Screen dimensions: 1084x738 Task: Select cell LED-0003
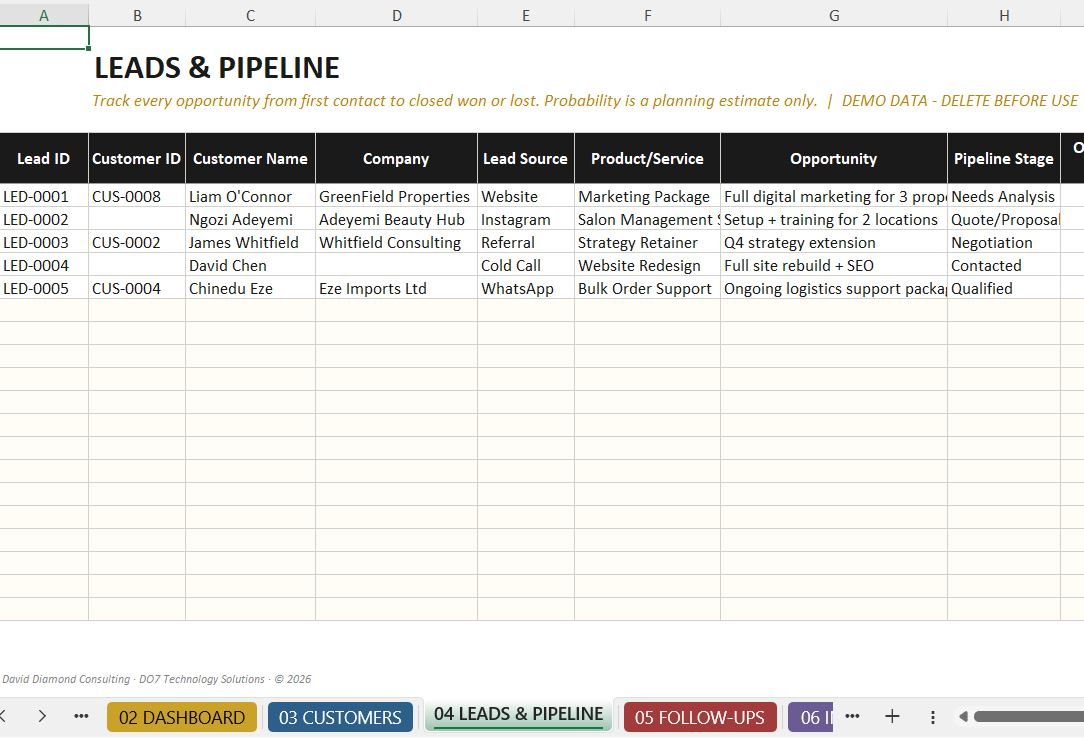(44, 243)
